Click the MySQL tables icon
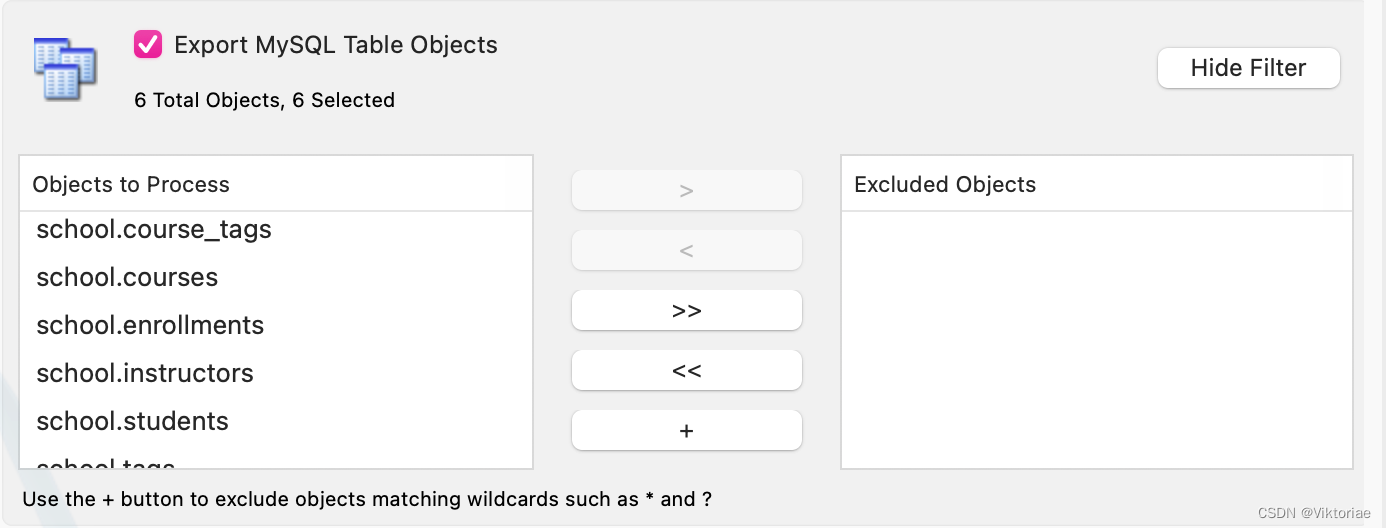Image resolution: width=1386 pixels, height=528 pixels. [65, 69]
